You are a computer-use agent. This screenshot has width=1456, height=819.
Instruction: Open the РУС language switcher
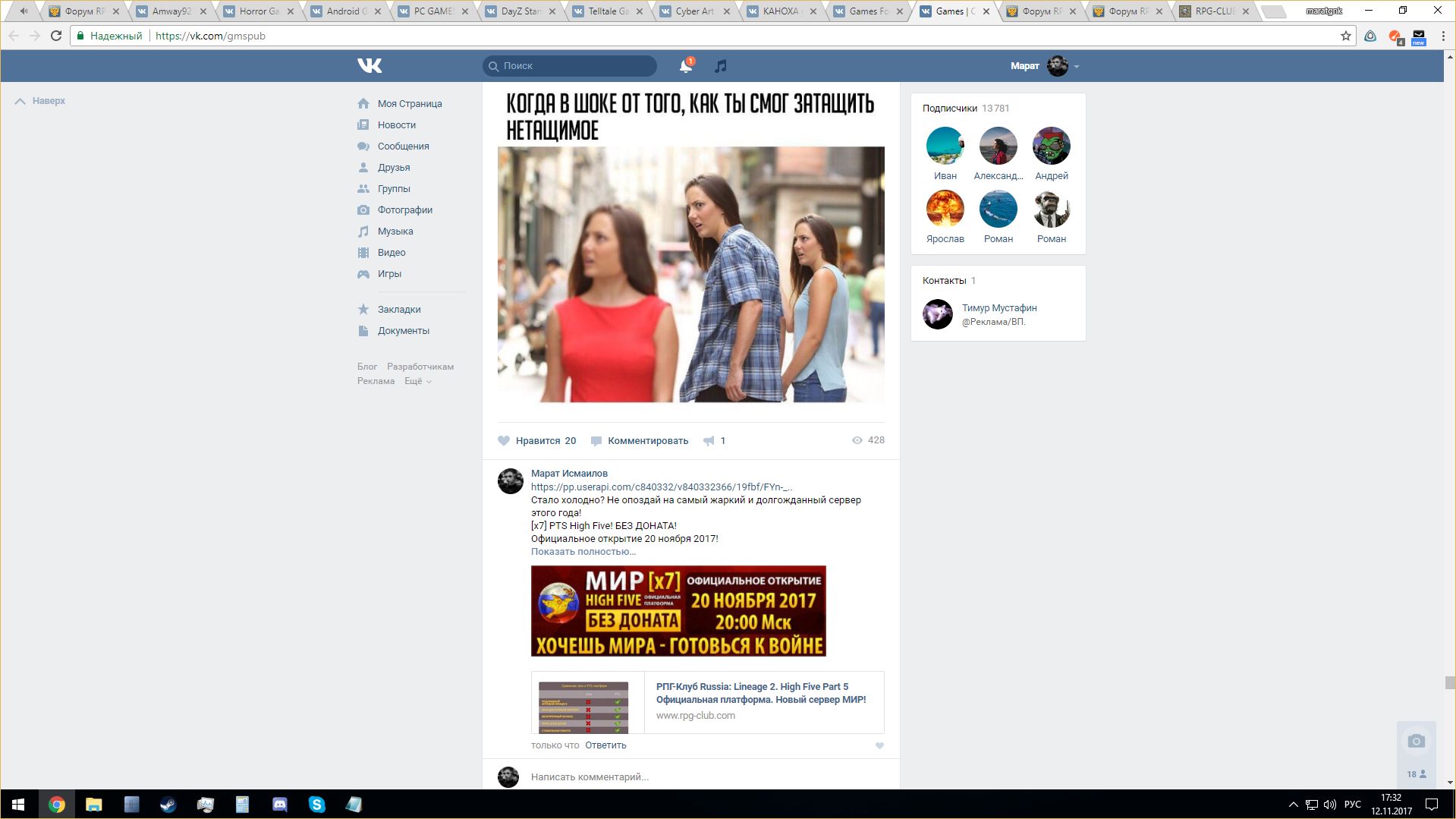tap(1353, 805)
